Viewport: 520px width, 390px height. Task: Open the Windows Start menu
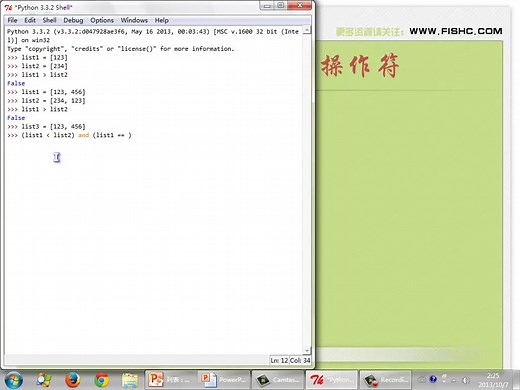pyautogui.click(x=13, y=380)
